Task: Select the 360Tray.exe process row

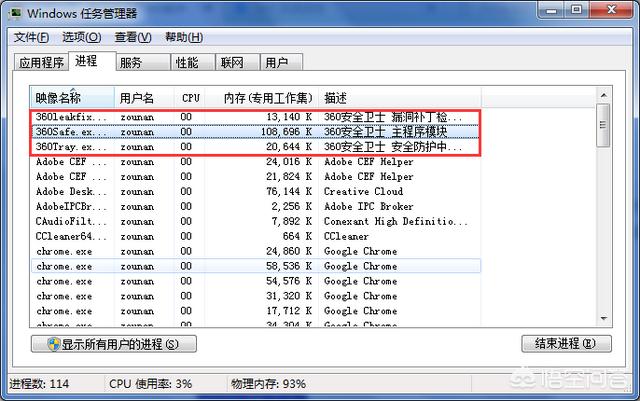Action: 255,147
